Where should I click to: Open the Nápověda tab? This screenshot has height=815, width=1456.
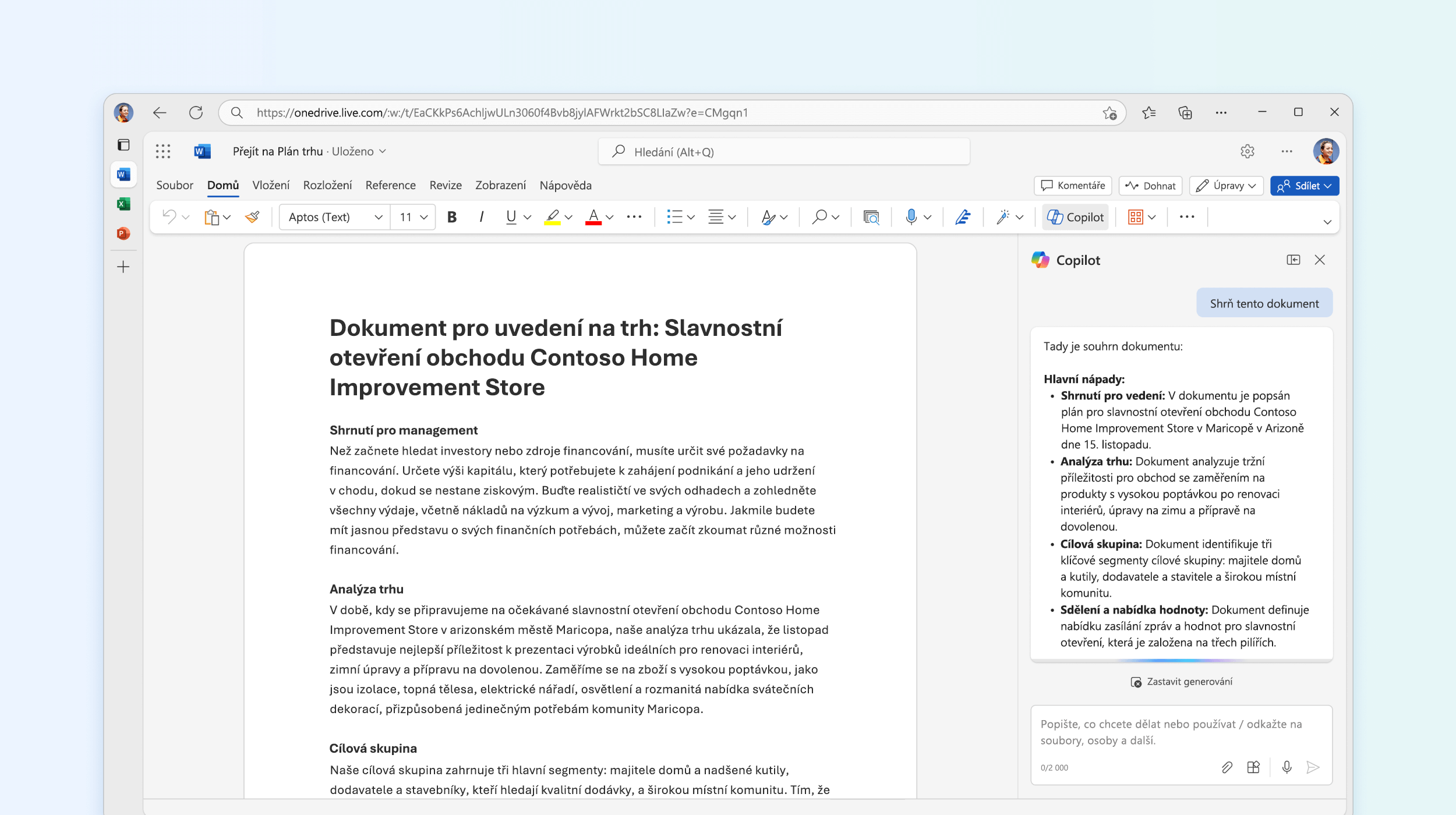566,185
